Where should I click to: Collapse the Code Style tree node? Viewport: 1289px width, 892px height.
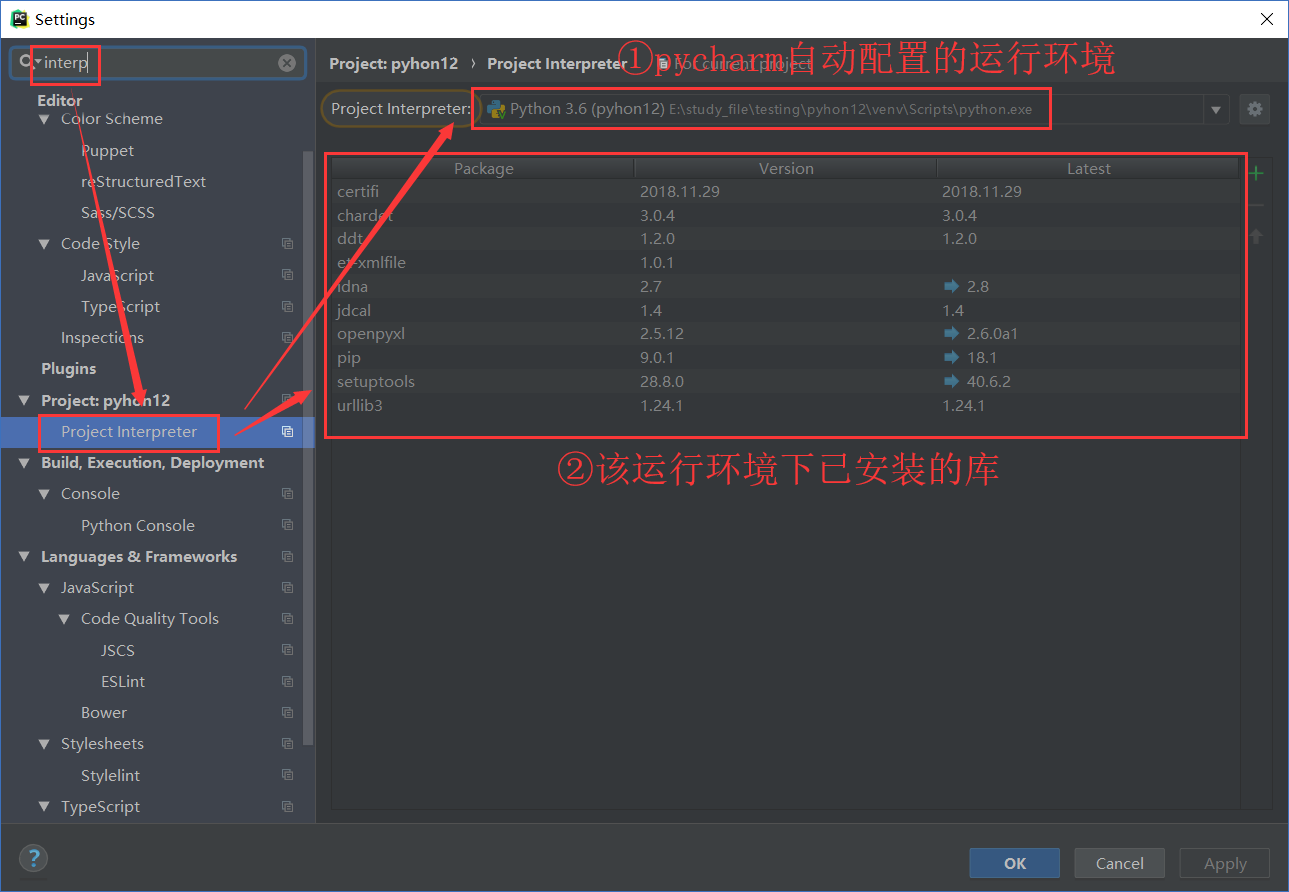[44, 244]
